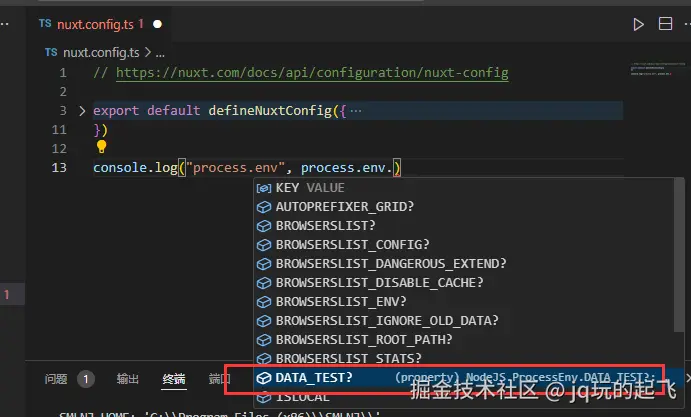
Task: Expand the folded defineNuxtConfig block
Action: (x=82, y=111)
